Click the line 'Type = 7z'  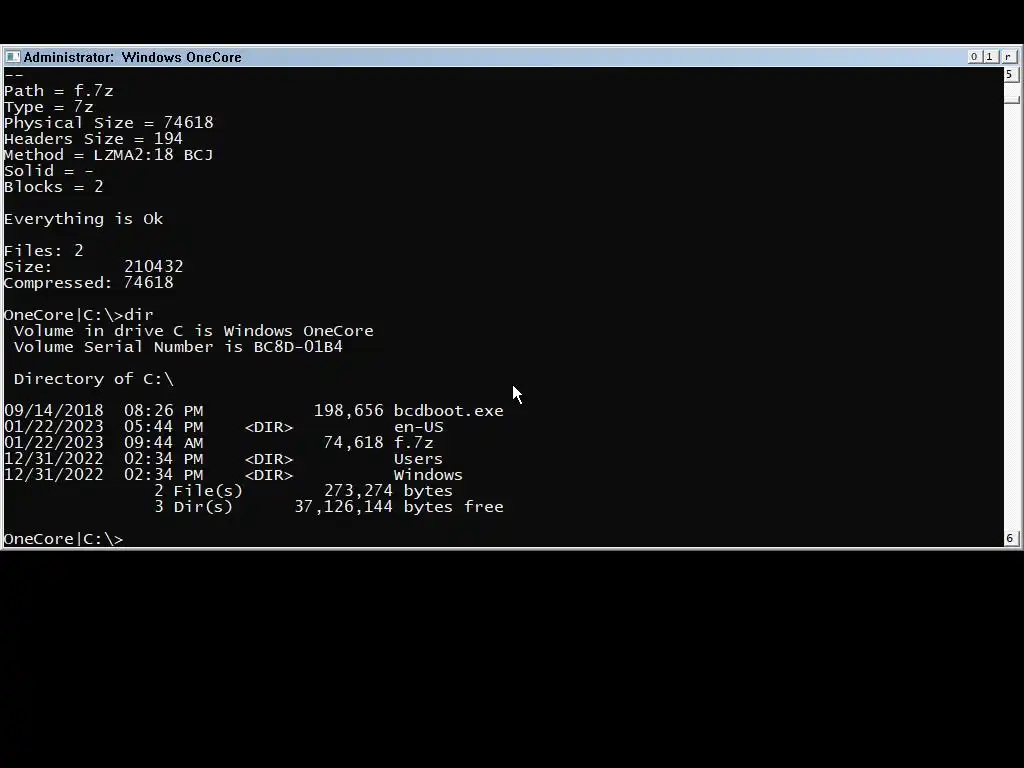49,106
